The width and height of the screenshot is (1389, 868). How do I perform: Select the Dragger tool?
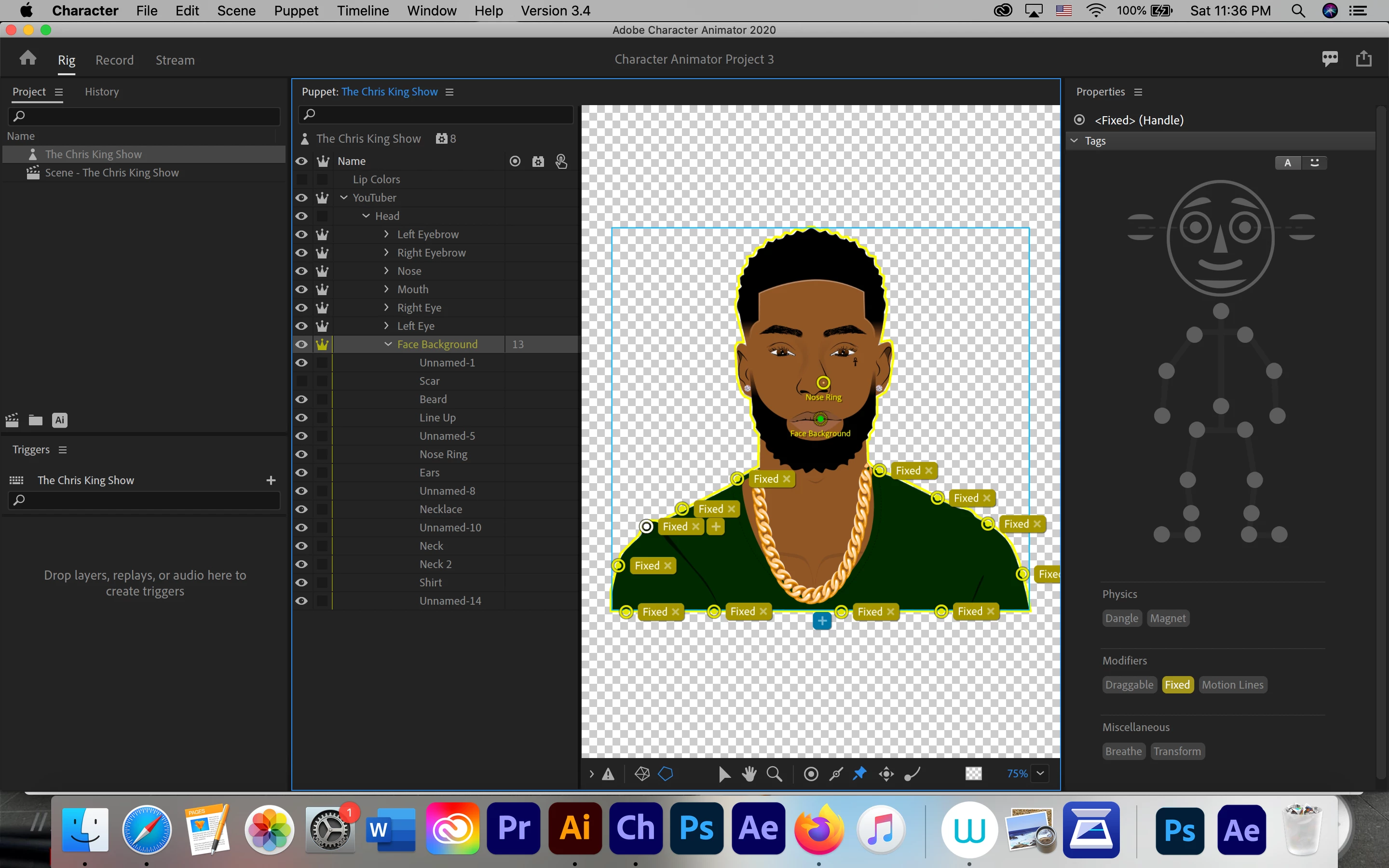tap(886, 774)
